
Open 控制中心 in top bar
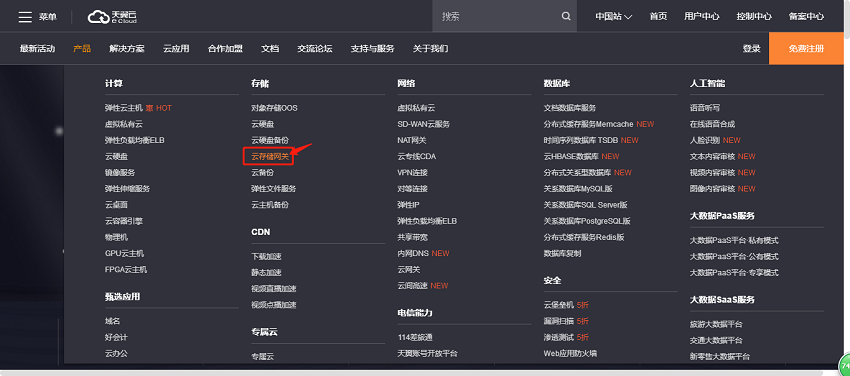754,17
